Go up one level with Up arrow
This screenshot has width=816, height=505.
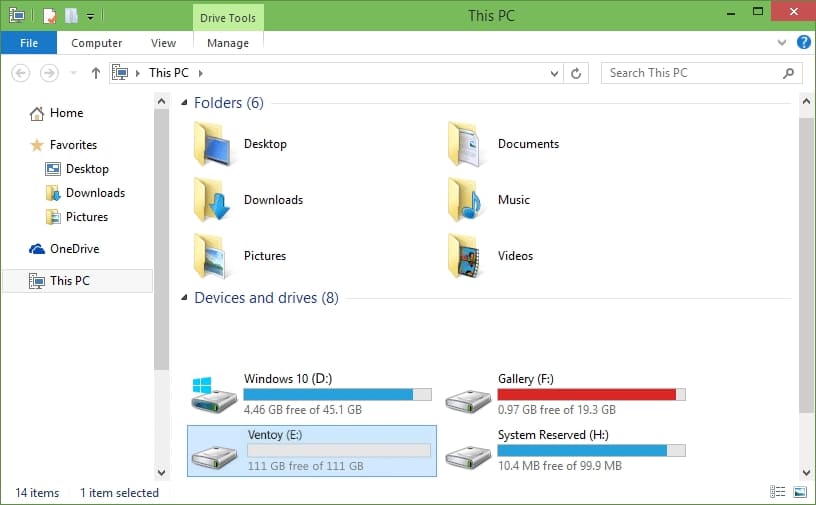(x=96, y=73)
